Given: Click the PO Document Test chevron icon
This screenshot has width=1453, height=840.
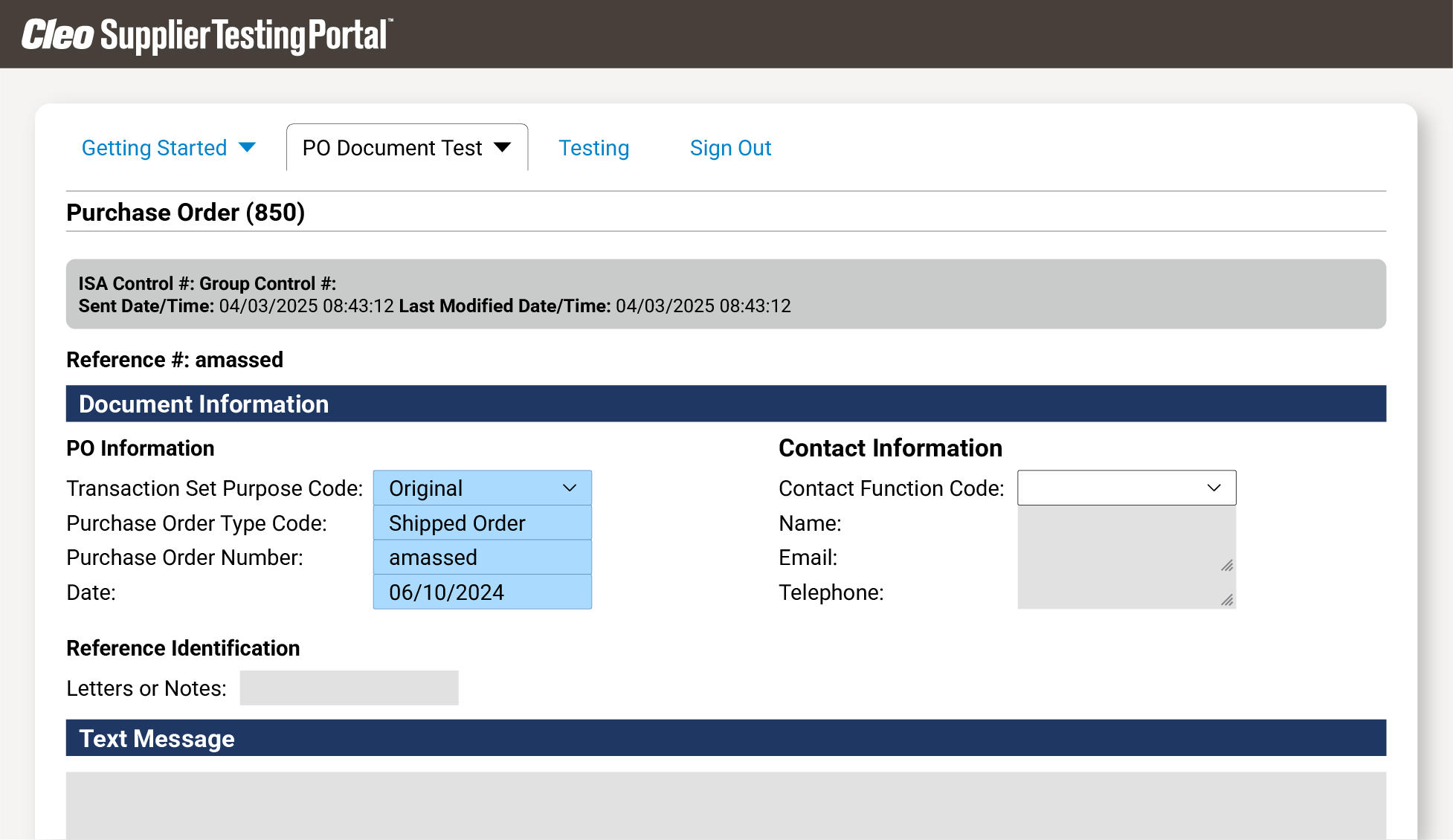Looking at the screenshot, I should (x=503, y=147).
